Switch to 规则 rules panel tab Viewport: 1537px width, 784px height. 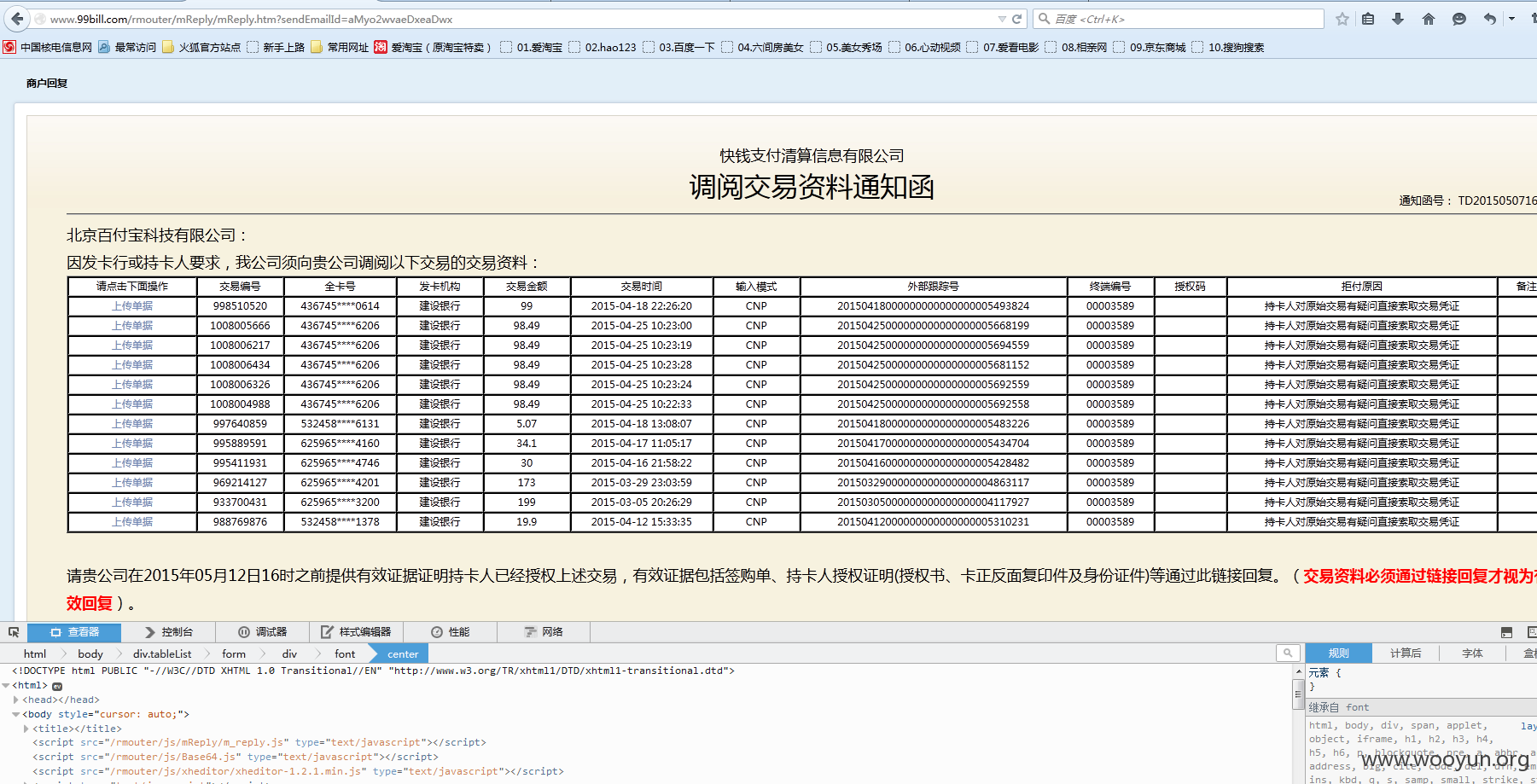tap(1338, 653)
